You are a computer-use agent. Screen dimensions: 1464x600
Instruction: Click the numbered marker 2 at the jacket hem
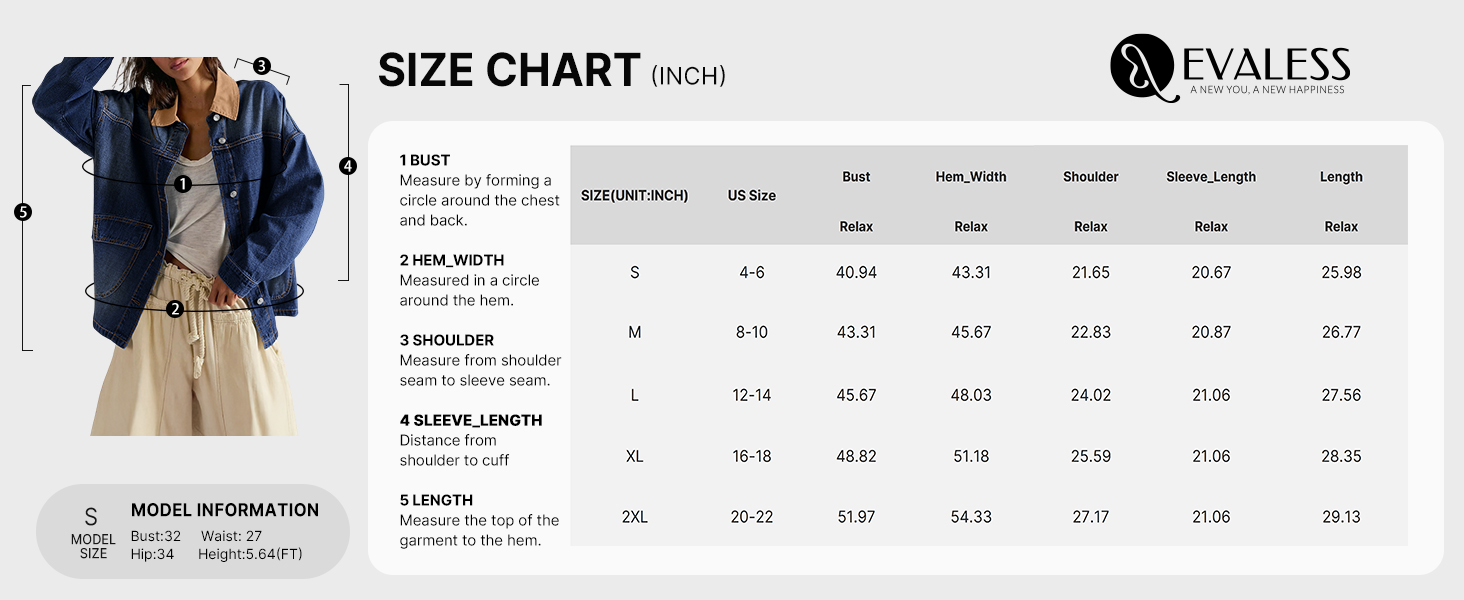(x=175, y=309)
